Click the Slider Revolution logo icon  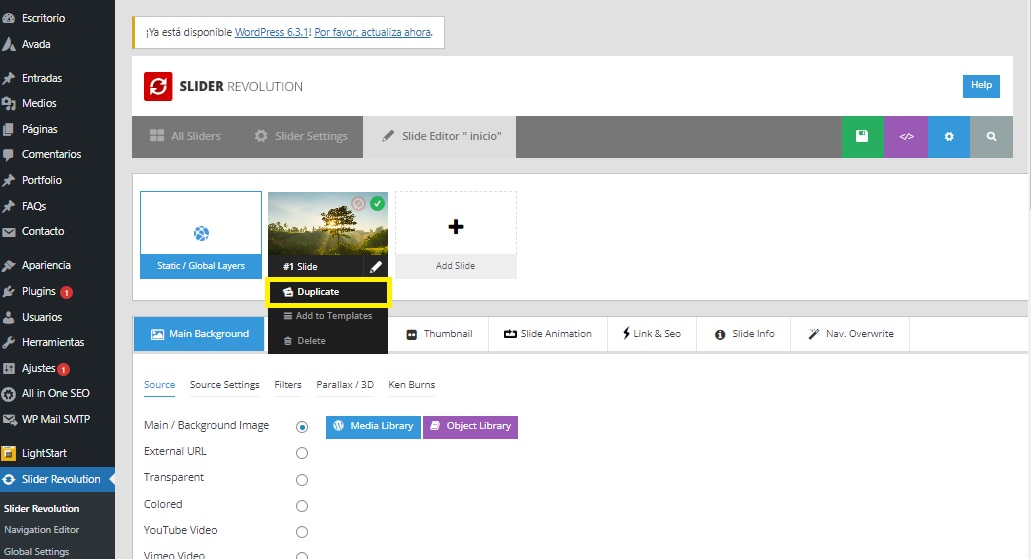click(158, 86)
